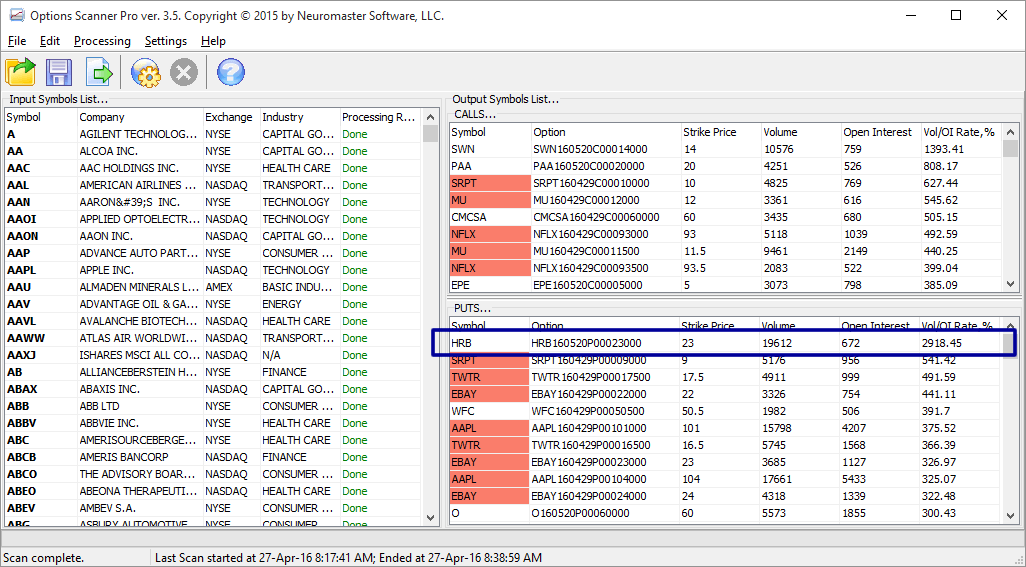Click the Last Scan started status entry
The image size is (1026, 567).
(x=348, y=558)
